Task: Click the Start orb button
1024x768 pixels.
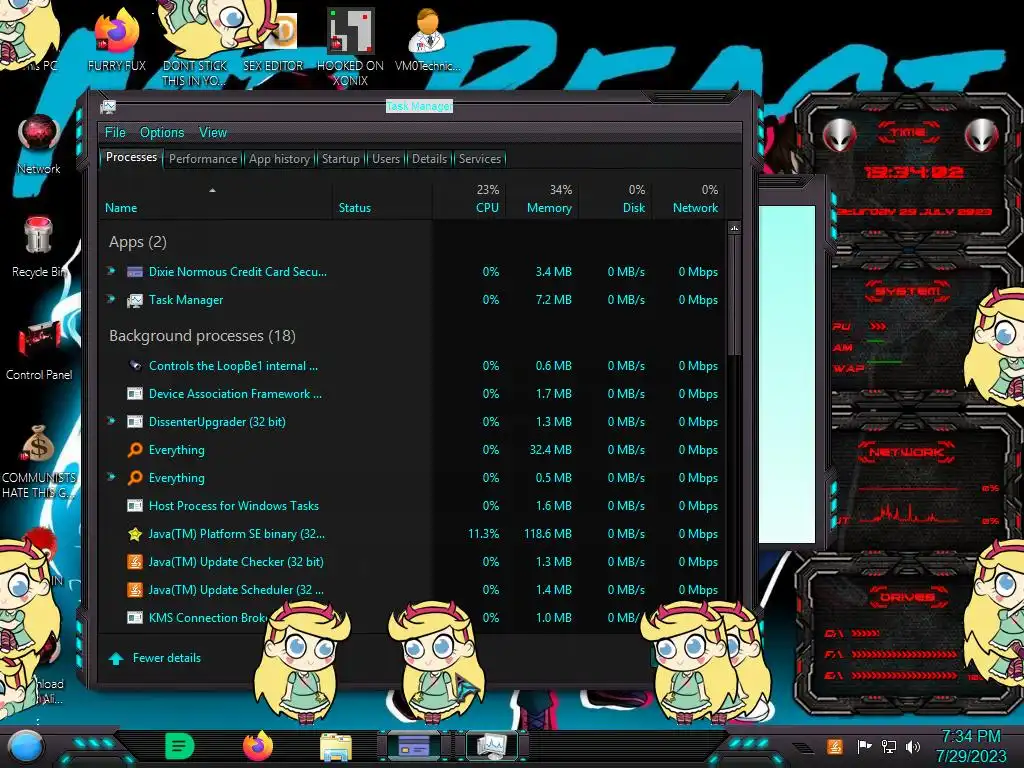Action: [25, 746]
